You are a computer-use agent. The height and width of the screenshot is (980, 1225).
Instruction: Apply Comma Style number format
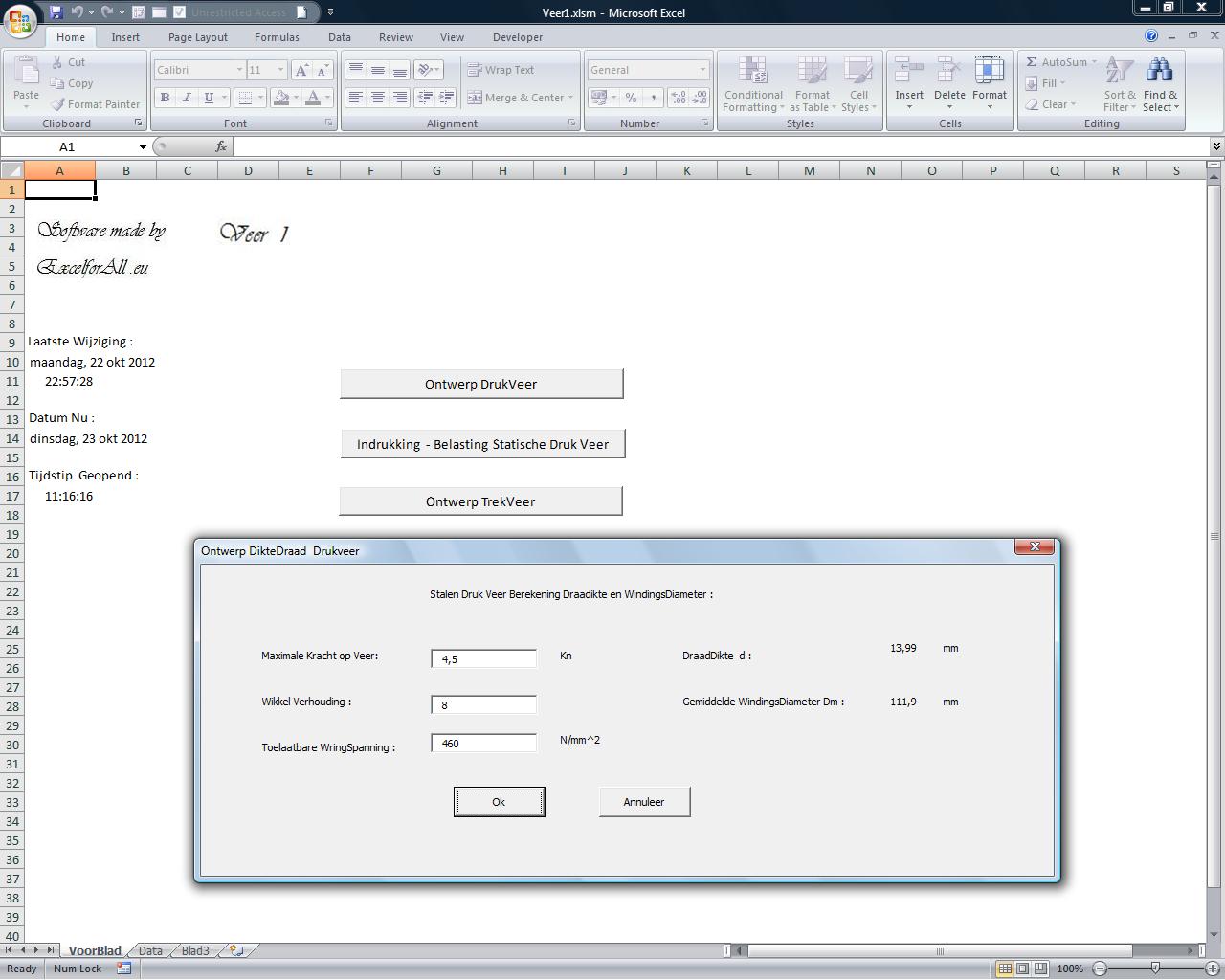point(653,98)
